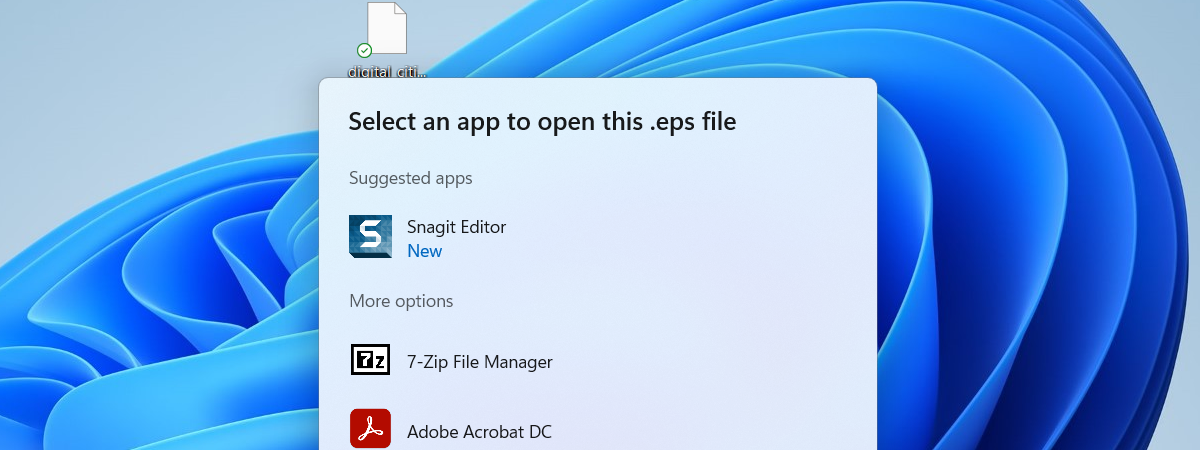Click the desktop file name label
Image resolution: width=1200 pixels, height=450 pixels.
[x=387, y=71]
